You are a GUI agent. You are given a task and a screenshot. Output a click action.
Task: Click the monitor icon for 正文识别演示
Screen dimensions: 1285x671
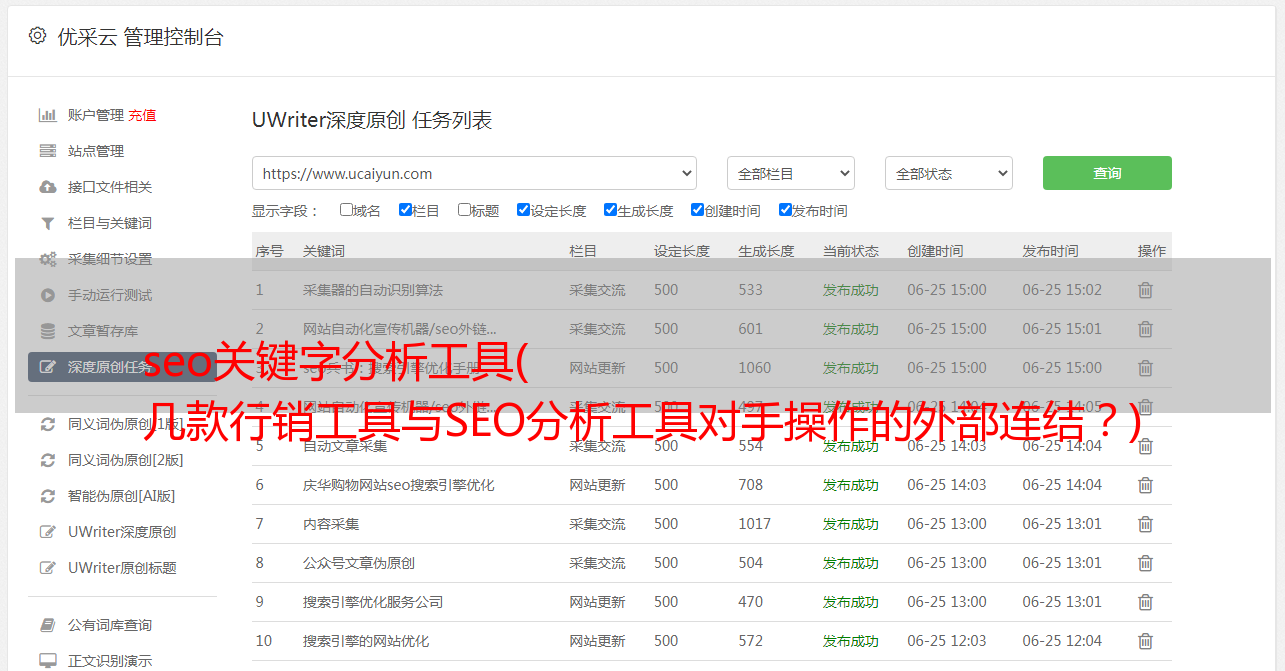[x=47, y=661]
